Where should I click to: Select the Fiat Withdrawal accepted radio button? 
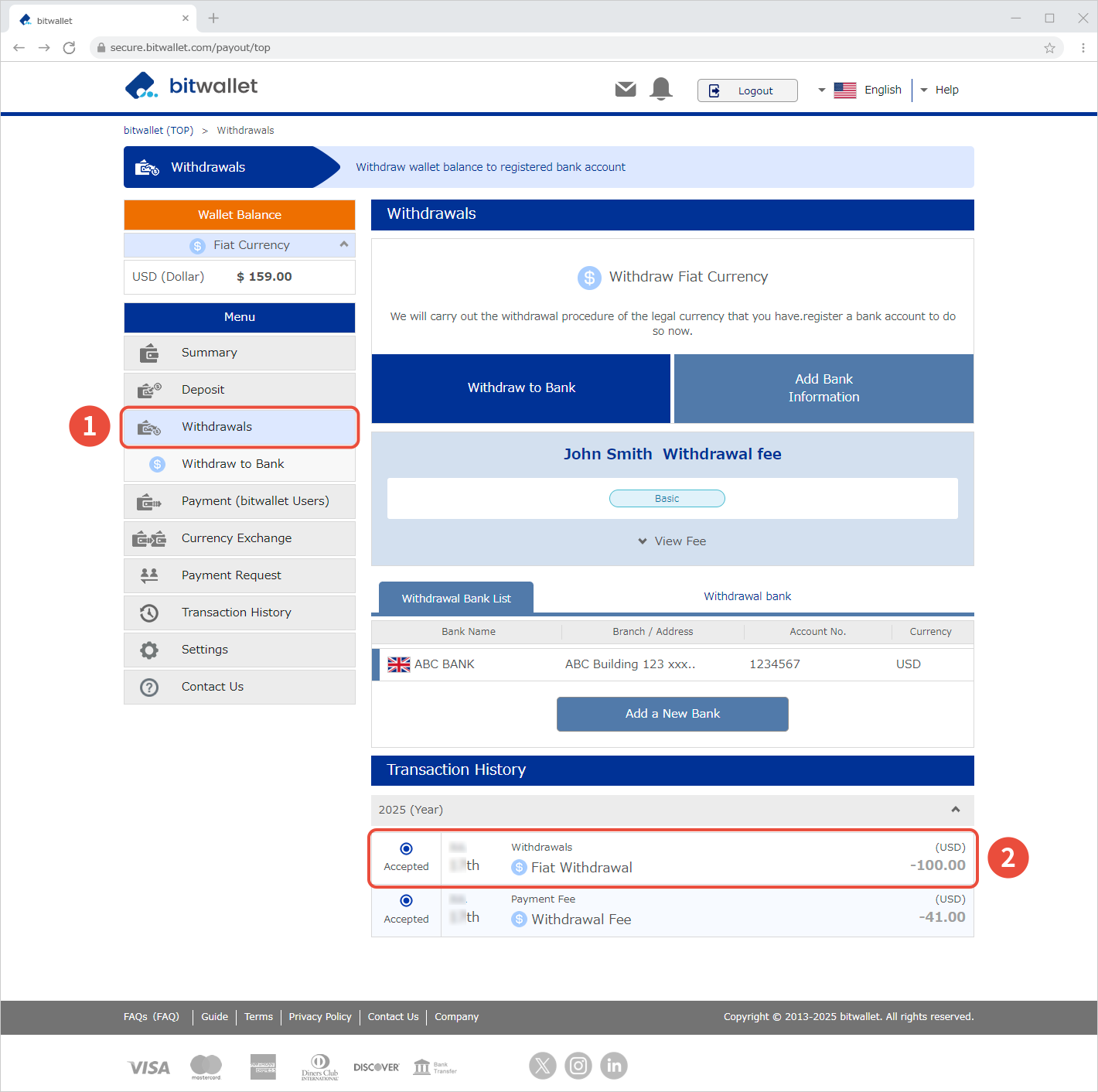pyautogui.click(x=406, y=848)
